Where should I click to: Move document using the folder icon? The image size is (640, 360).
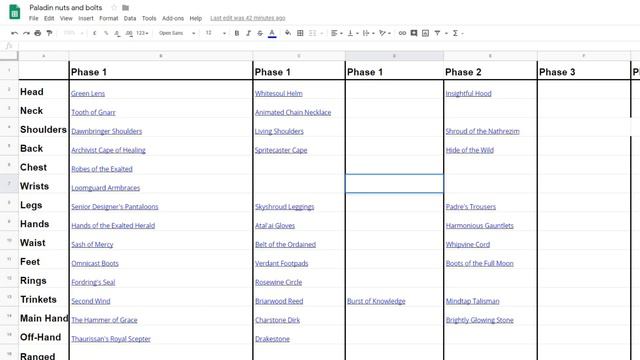coord(126,8)
